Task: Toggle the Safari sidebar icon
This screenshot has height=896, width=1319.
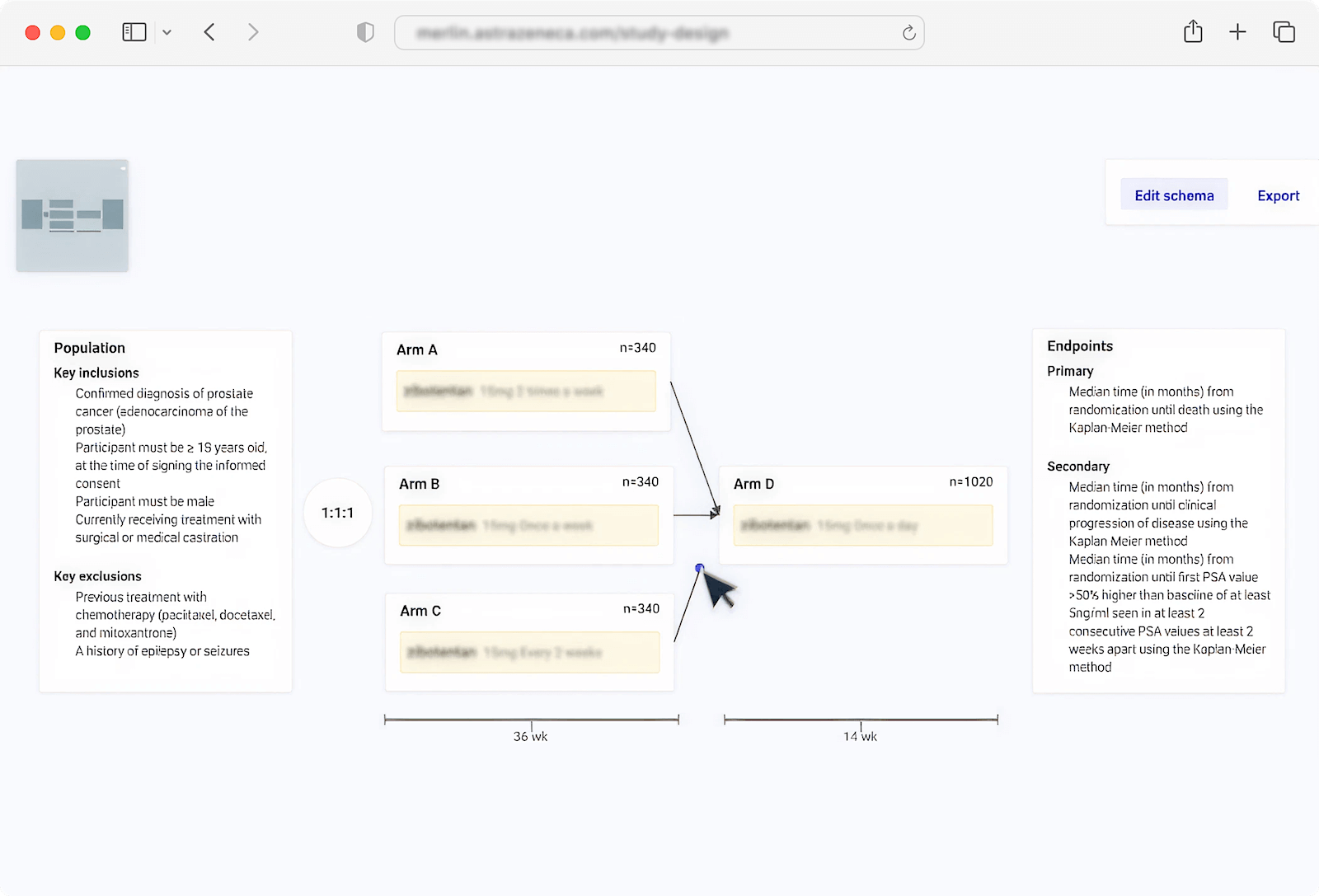Action: click(x=134, y=32)
